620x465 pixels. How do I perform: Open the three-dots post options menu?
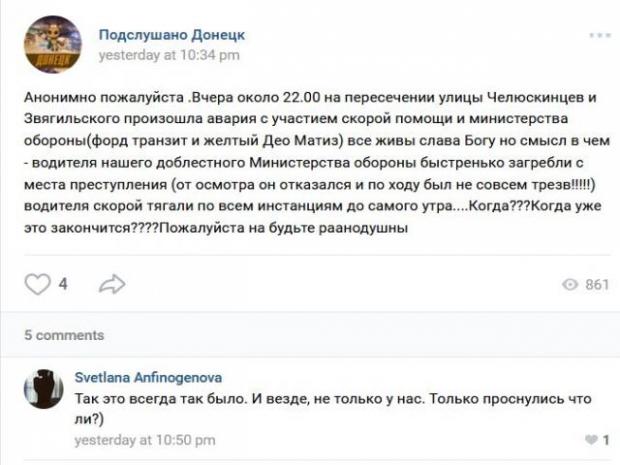point(599,35)
